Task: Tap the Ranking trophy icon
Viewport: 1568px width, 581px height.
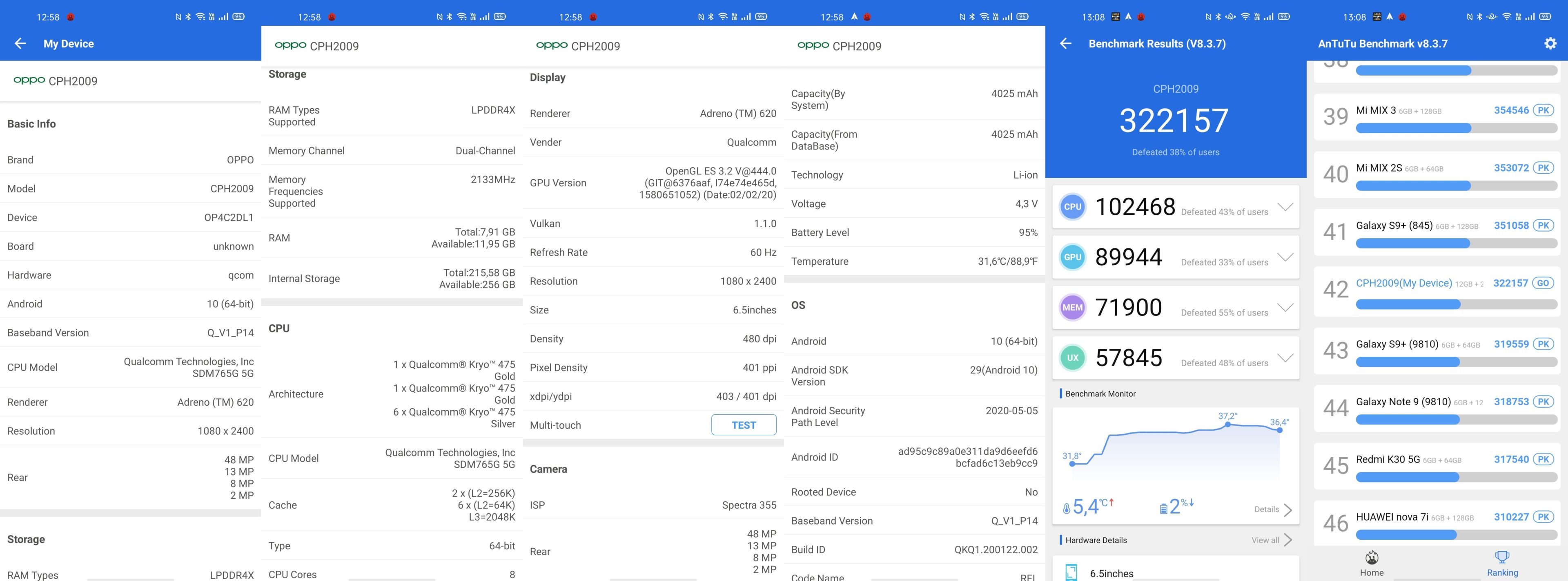Action: click(x=1502, y=557)
